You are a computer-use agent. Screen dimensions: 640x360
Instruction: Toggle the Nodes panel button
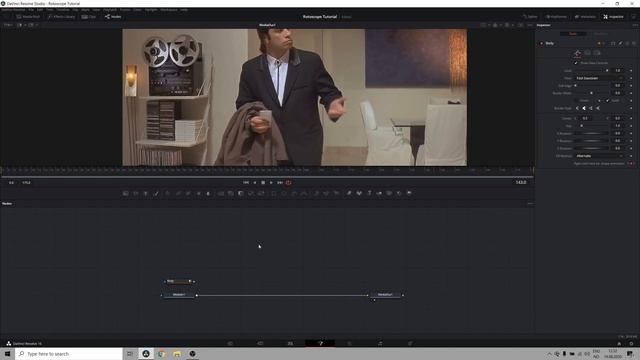[x=113, y=17]
